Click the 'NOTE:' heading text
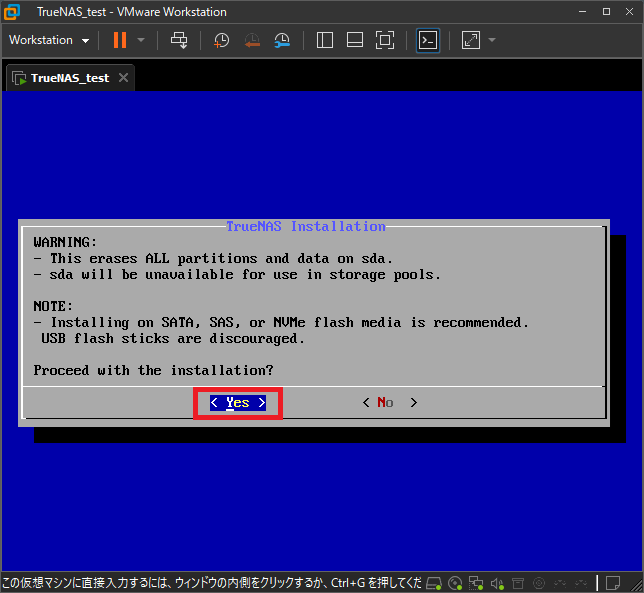The height and width of the screenshot is (593, 644). pyautogui.click(x=53, y=306)
